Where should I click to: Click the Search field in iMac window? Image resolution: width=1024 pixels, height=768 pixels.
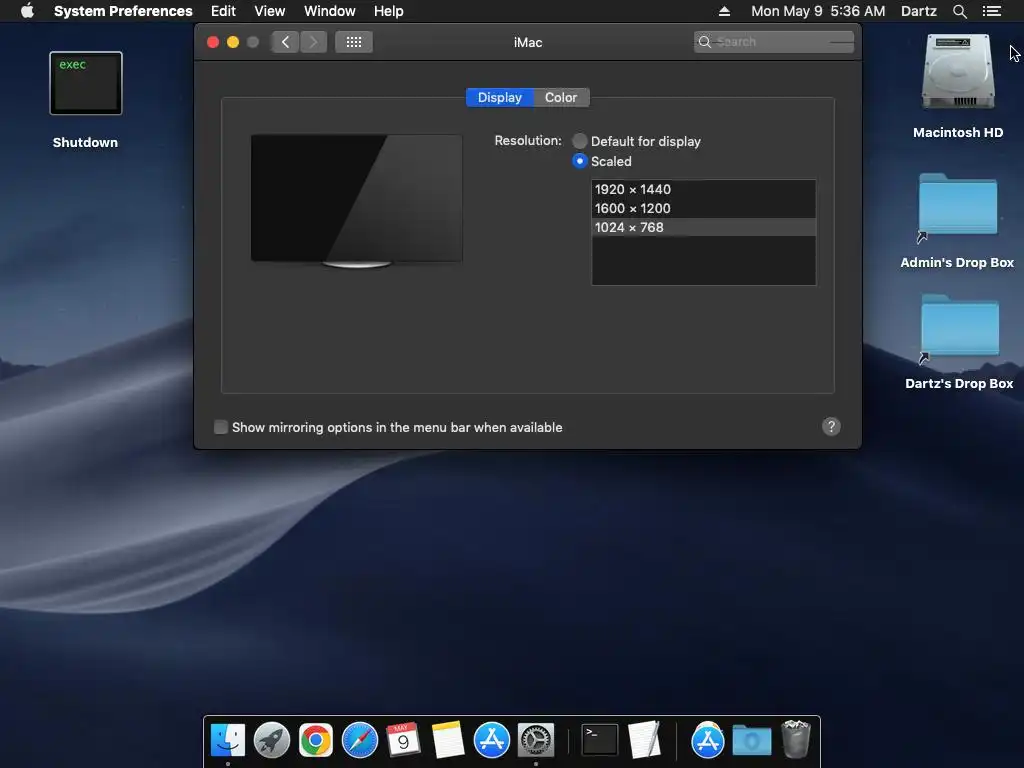774,42
